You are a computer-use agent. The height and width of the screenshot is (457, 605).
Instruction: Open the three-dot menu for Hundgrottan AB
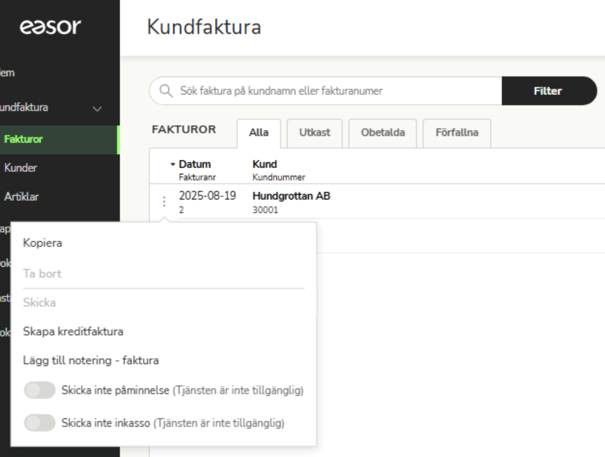[x=164, y=201]
